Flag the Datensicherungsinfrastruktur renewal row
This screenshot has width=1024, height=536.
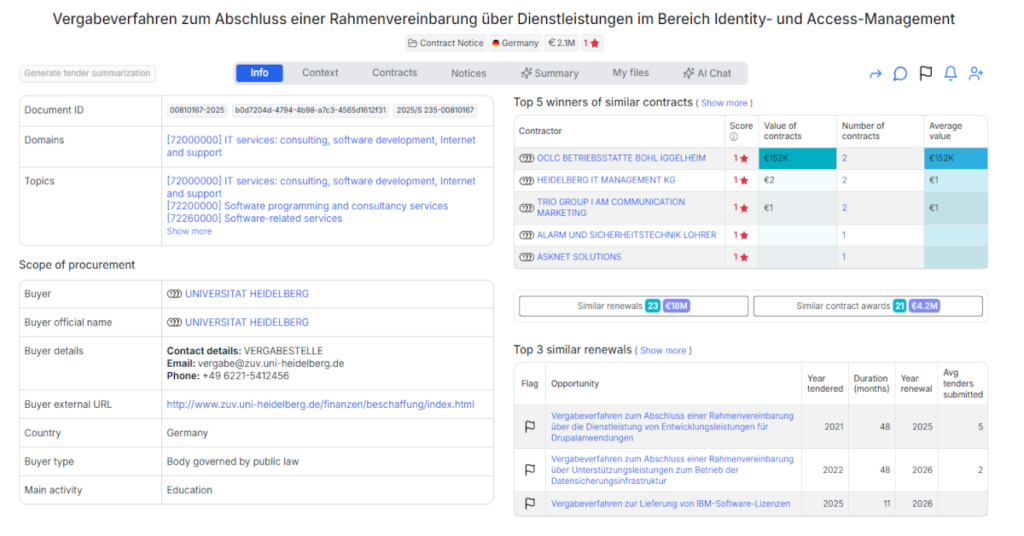530,469
